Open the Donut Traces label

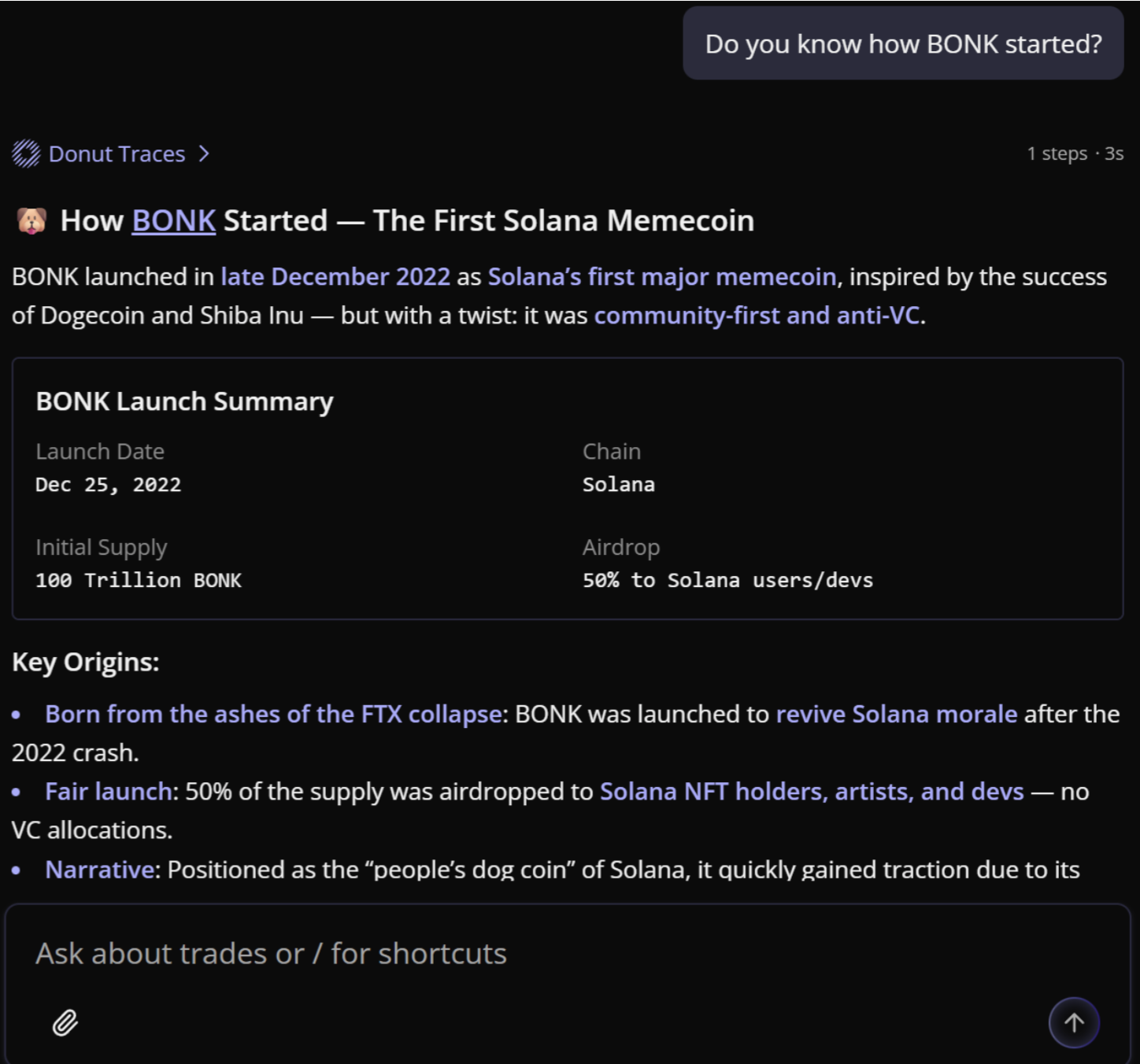117,153
